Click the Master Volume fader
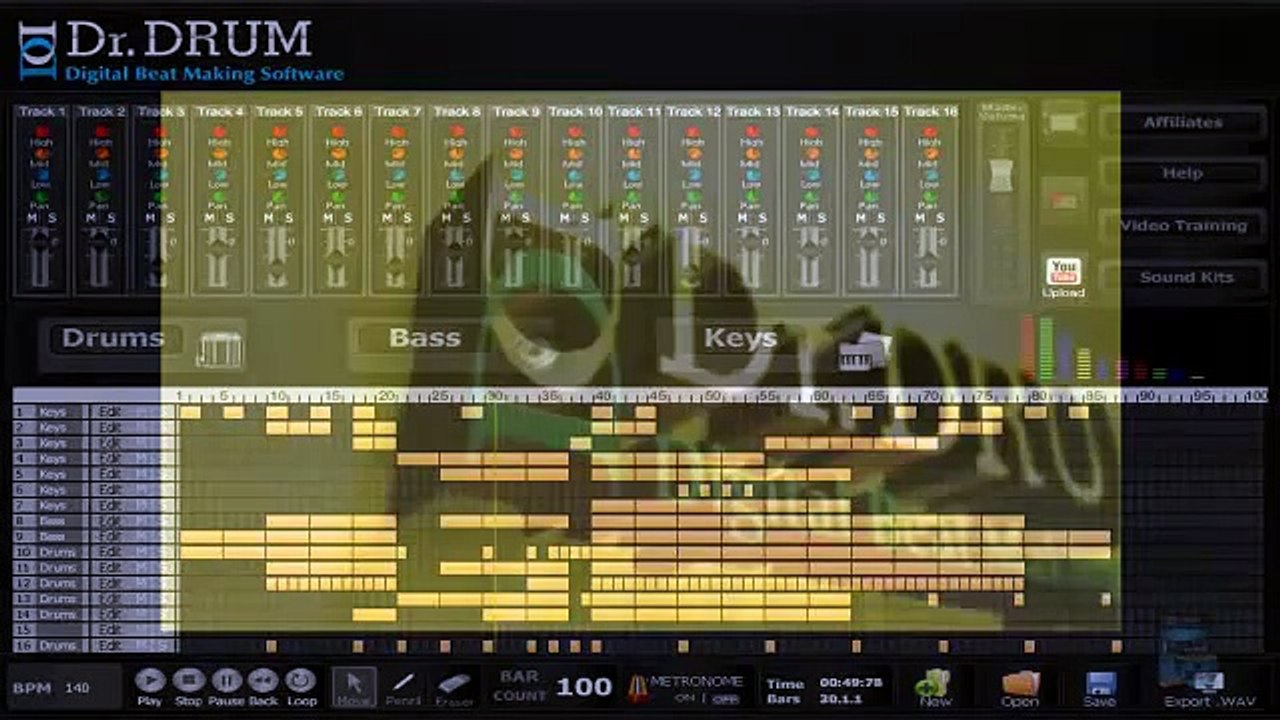The image size is (1280, 720). point(1000,176)
